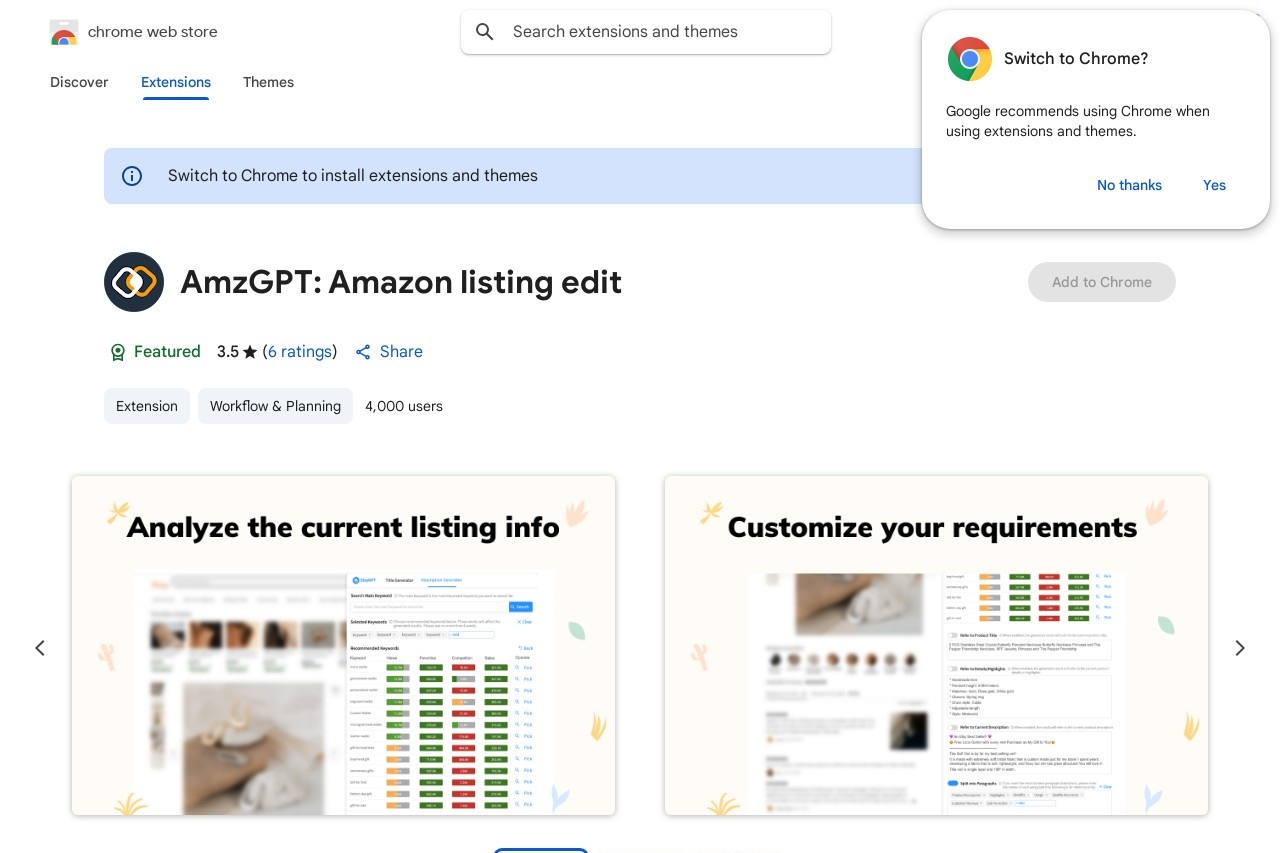Click the Workflow & Planning category chip
Viewport: 1280px width, 853px height.
tap(275, 406)
